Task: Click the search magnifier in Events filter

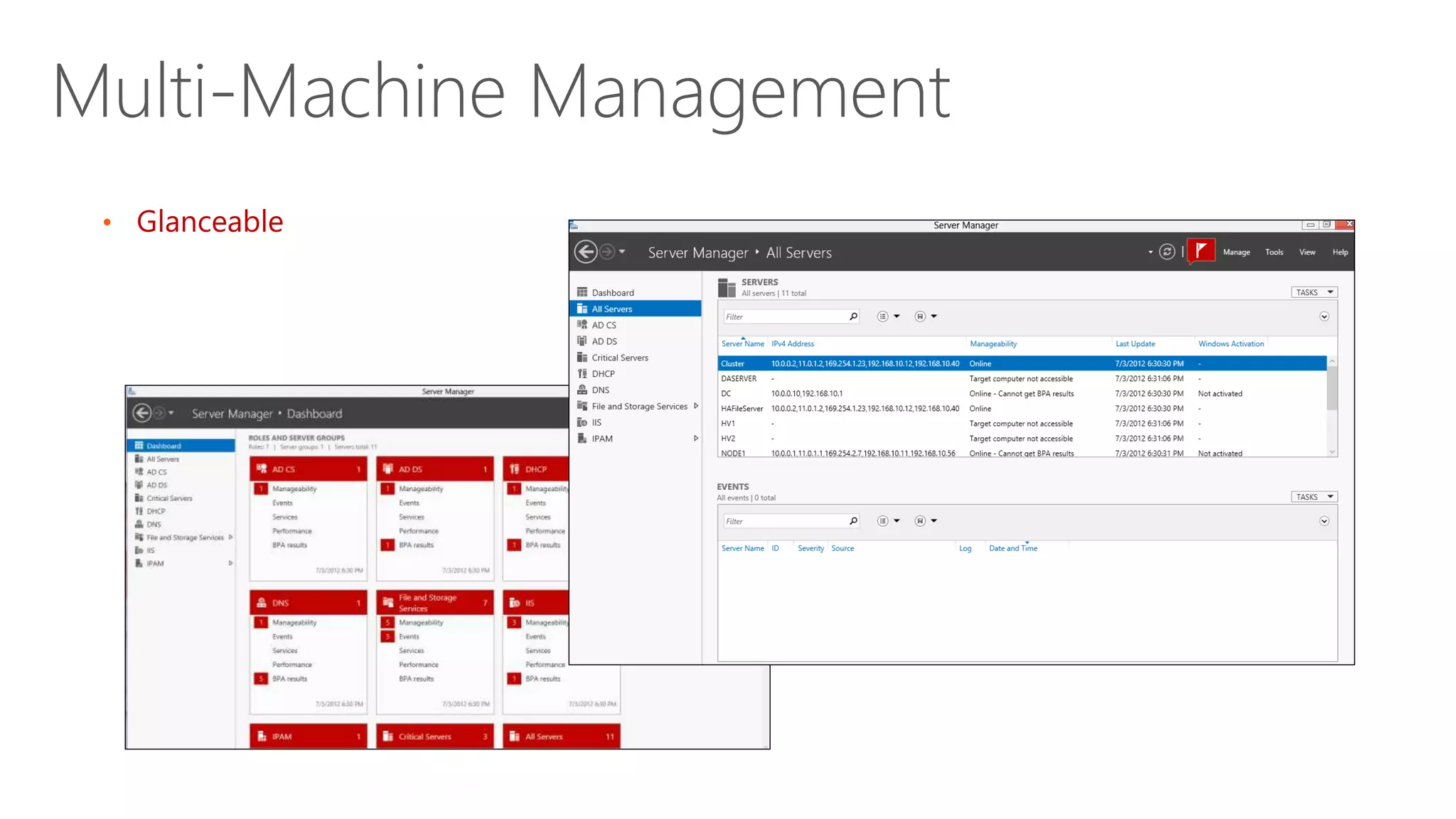Action: [x=853, y=521]
